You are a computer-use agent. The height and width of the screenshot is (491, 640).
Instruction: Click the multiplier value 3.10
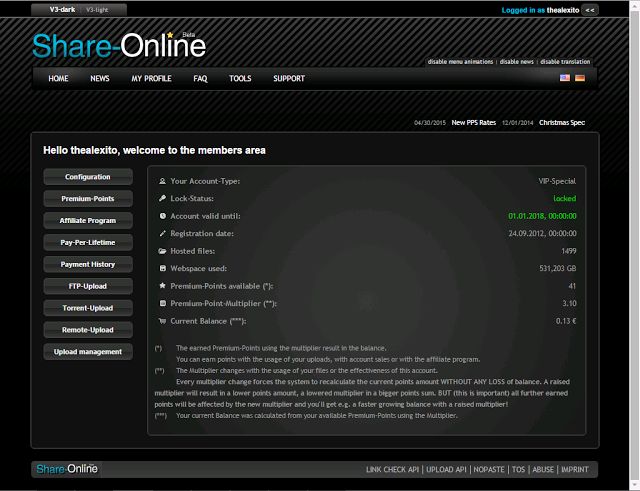tap(569, 303)
